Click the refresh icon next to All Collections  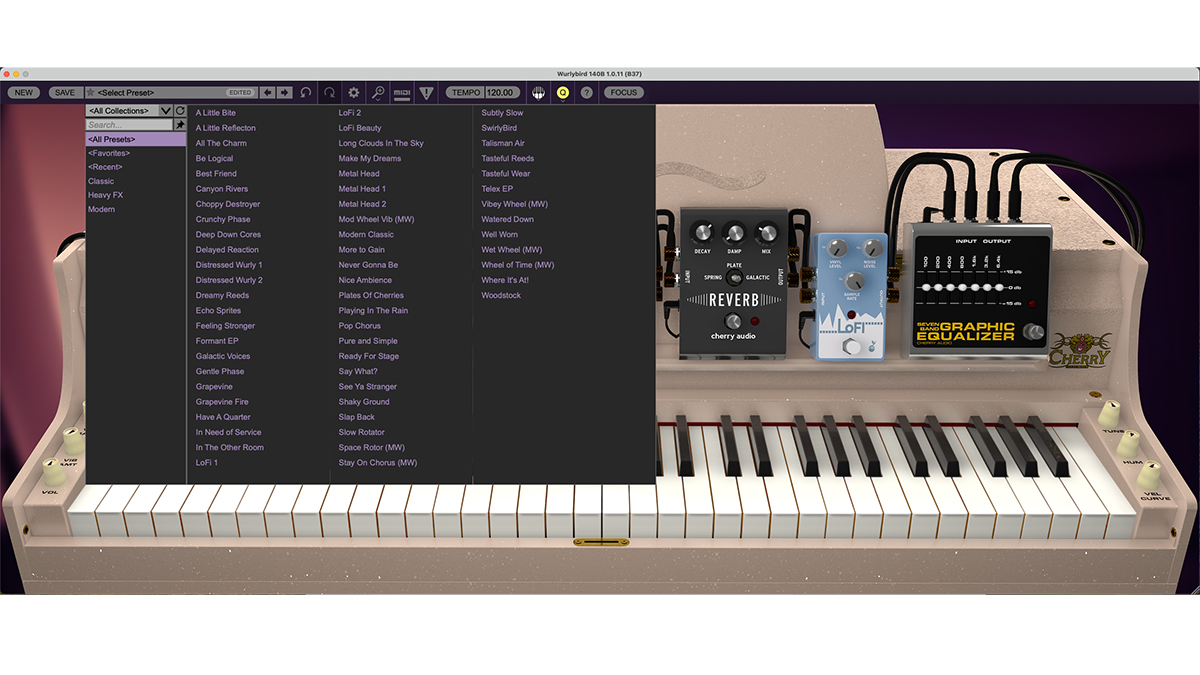(x=180, y=110)
